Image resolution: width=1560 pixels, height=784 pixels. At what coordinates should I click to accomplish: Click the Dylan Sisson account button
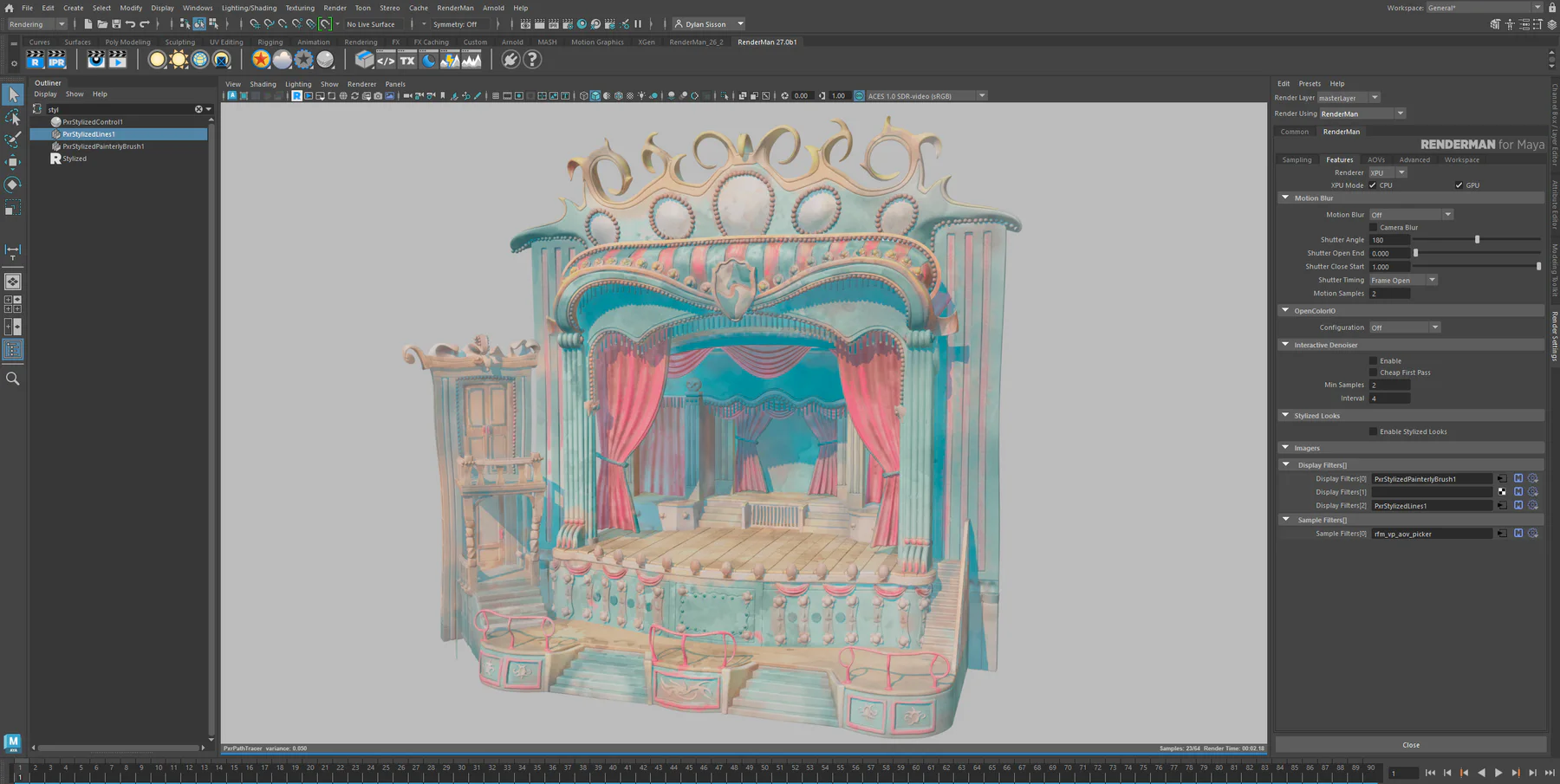tap(709, 24)
